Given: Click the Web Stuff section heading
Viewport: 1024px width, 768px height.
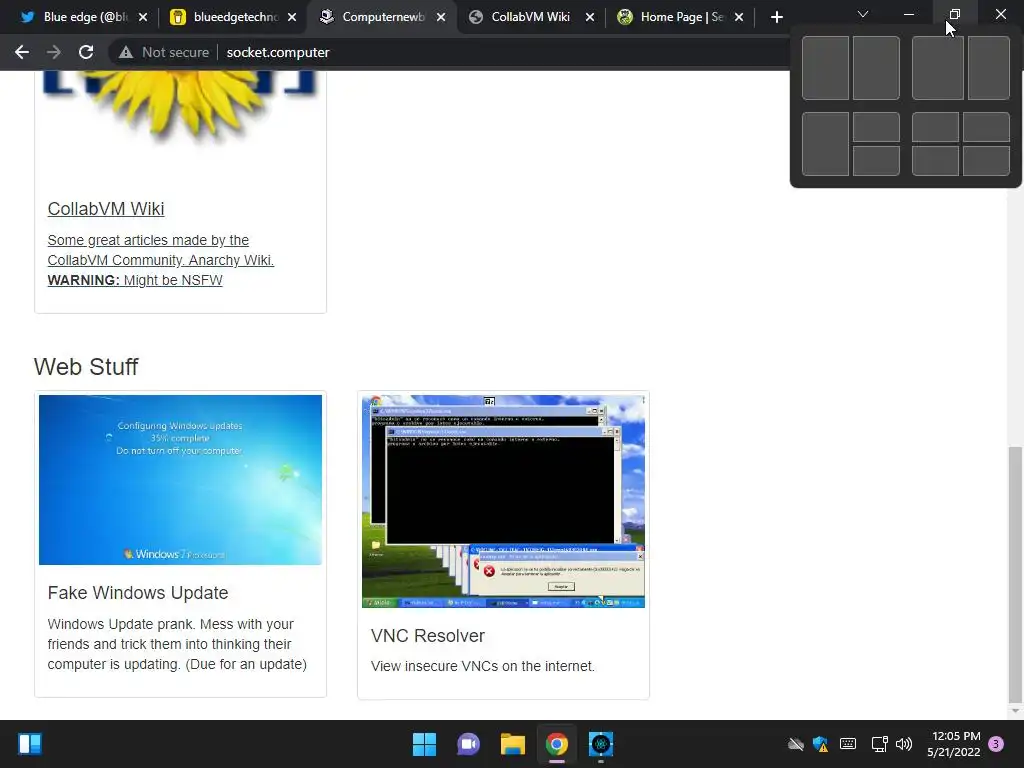Looking at the screenshot, I should [86, 367].
